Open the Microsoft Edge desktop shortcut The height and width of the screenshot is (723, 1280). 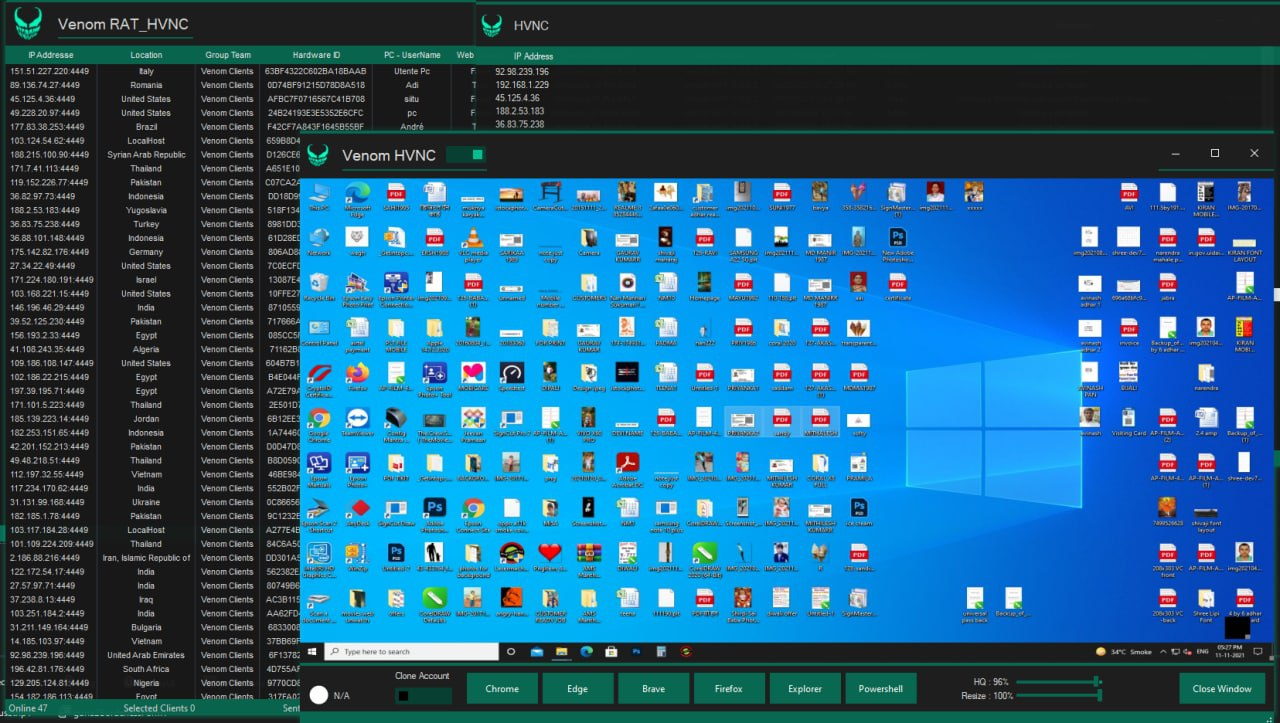click(357, 195)
